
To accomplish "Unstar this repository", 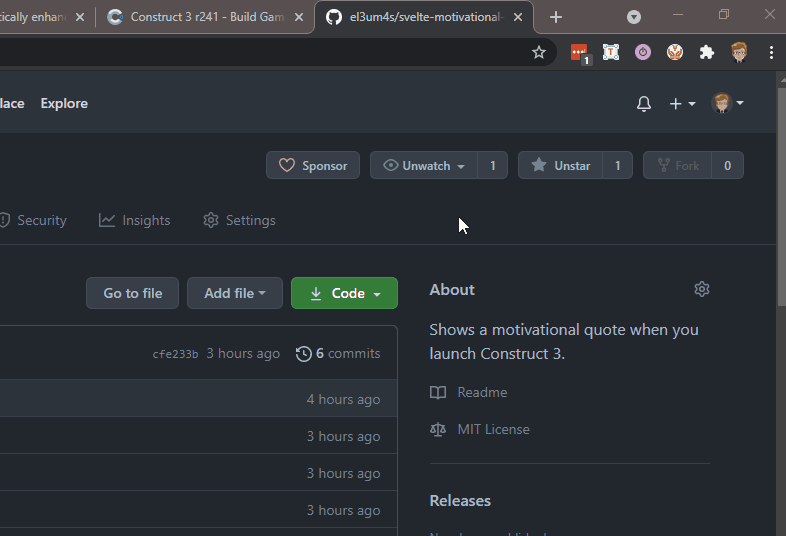I will pyautogui.click(x=560, y=165).
